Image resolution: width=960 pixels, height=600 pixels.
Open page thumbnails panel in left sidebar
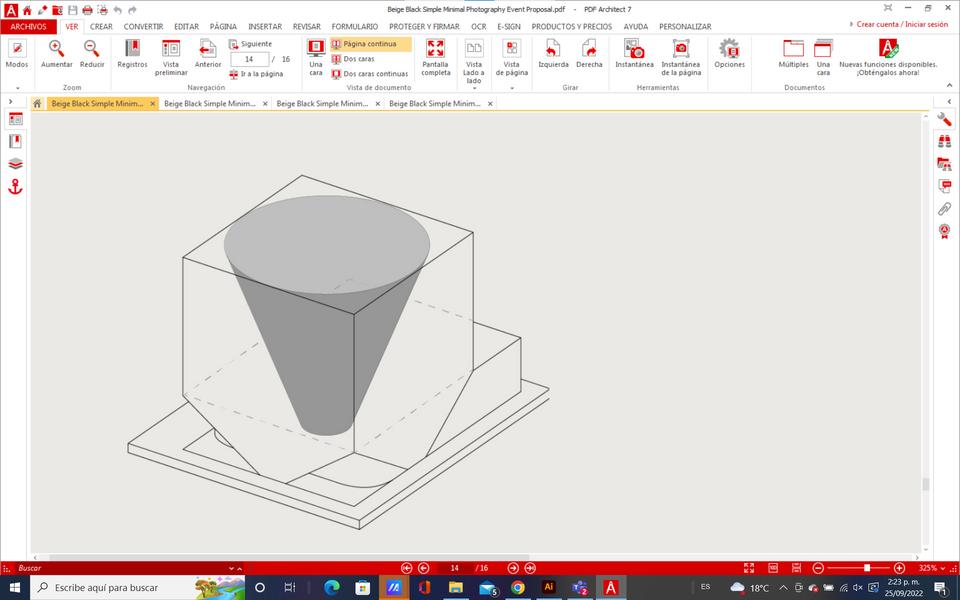(15, 119)
